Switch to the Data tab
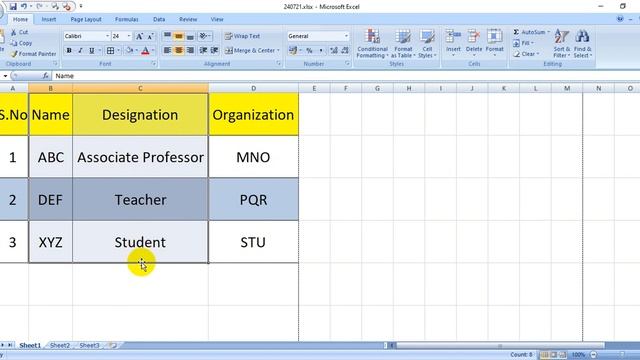 [x=159, y=19]
